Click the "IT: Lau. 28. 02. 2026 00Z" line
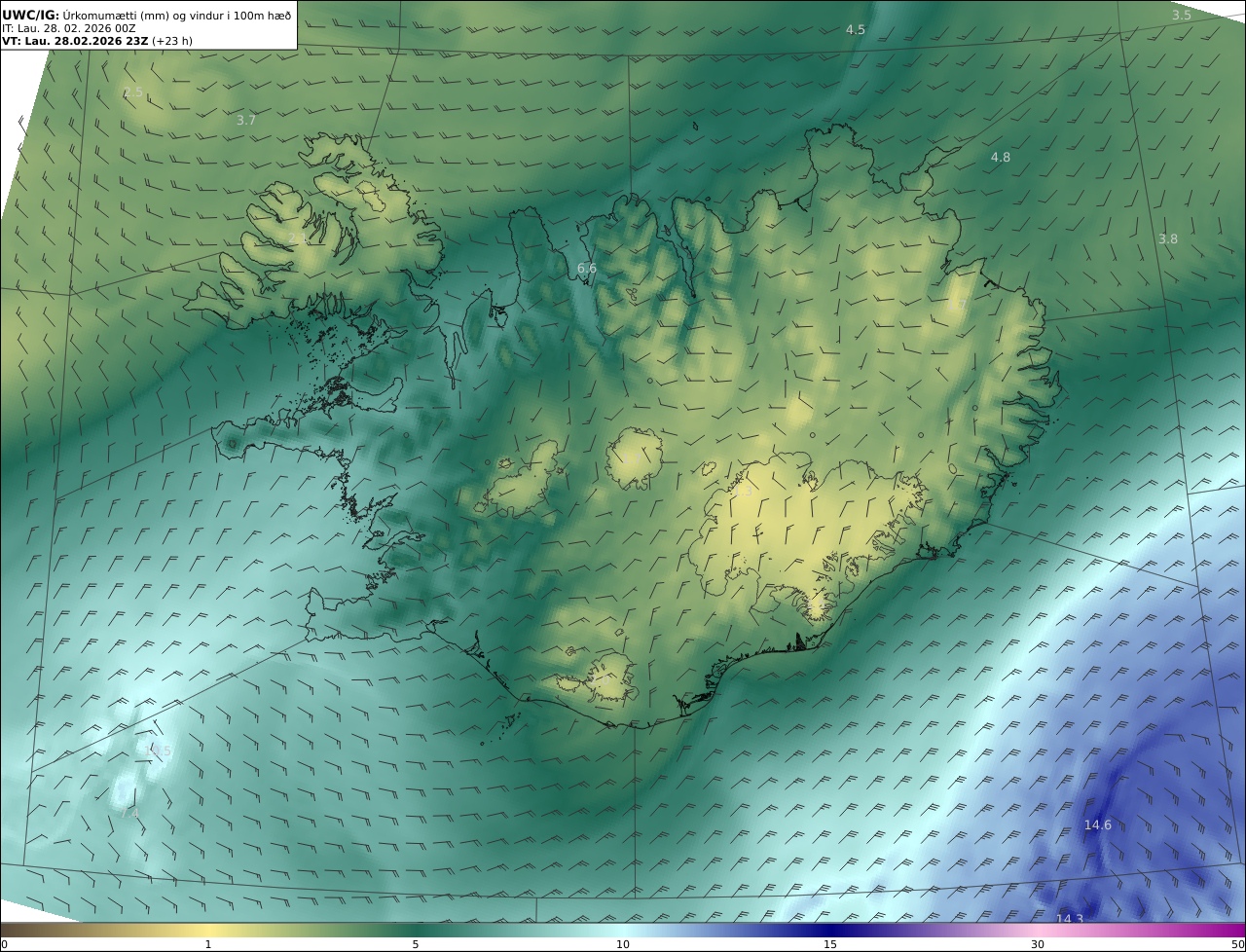The image size is (1246, 952). [x=68, y=28]
